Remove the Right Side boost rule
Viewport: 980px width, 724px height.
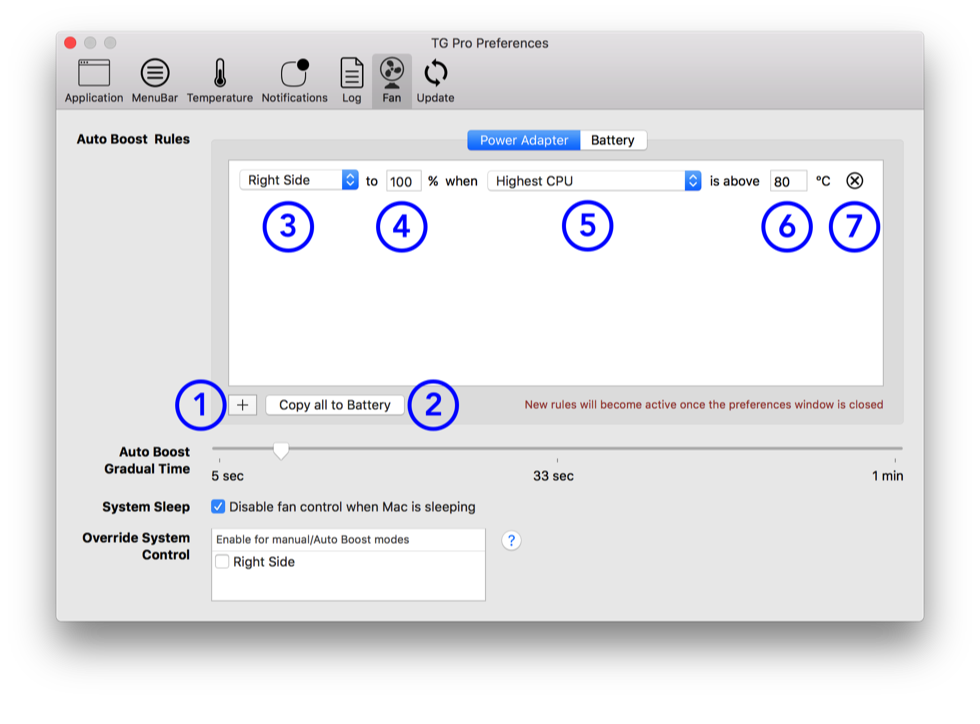[854, 181]
